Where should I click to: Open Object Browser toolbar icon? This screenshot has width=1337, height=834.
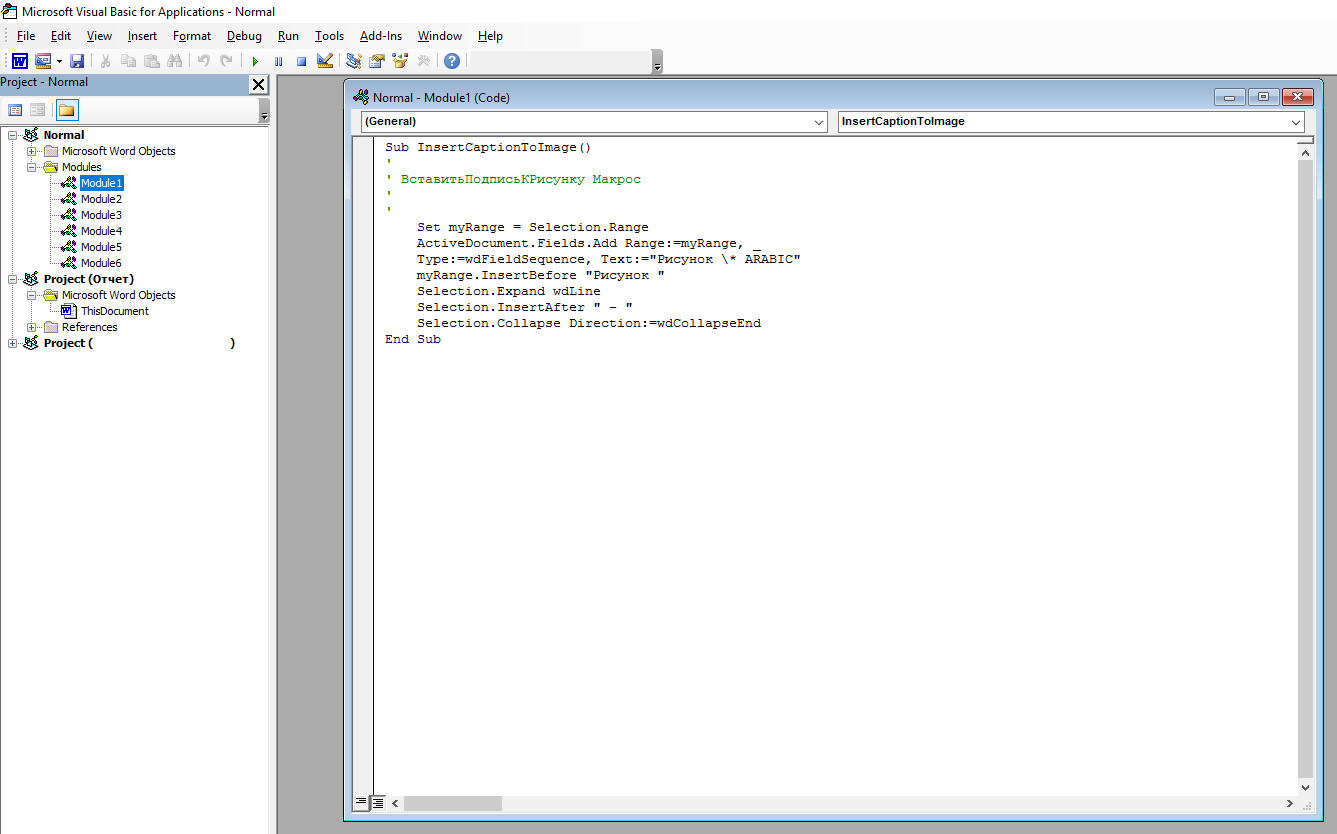tap(400, 61)
